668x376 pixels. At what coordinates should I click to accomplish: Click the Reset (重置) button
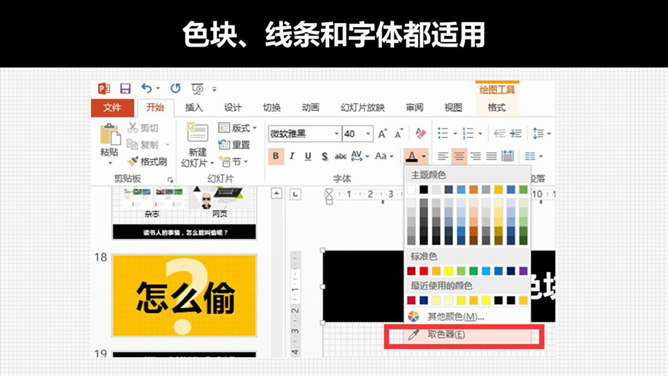pos(234,145)
